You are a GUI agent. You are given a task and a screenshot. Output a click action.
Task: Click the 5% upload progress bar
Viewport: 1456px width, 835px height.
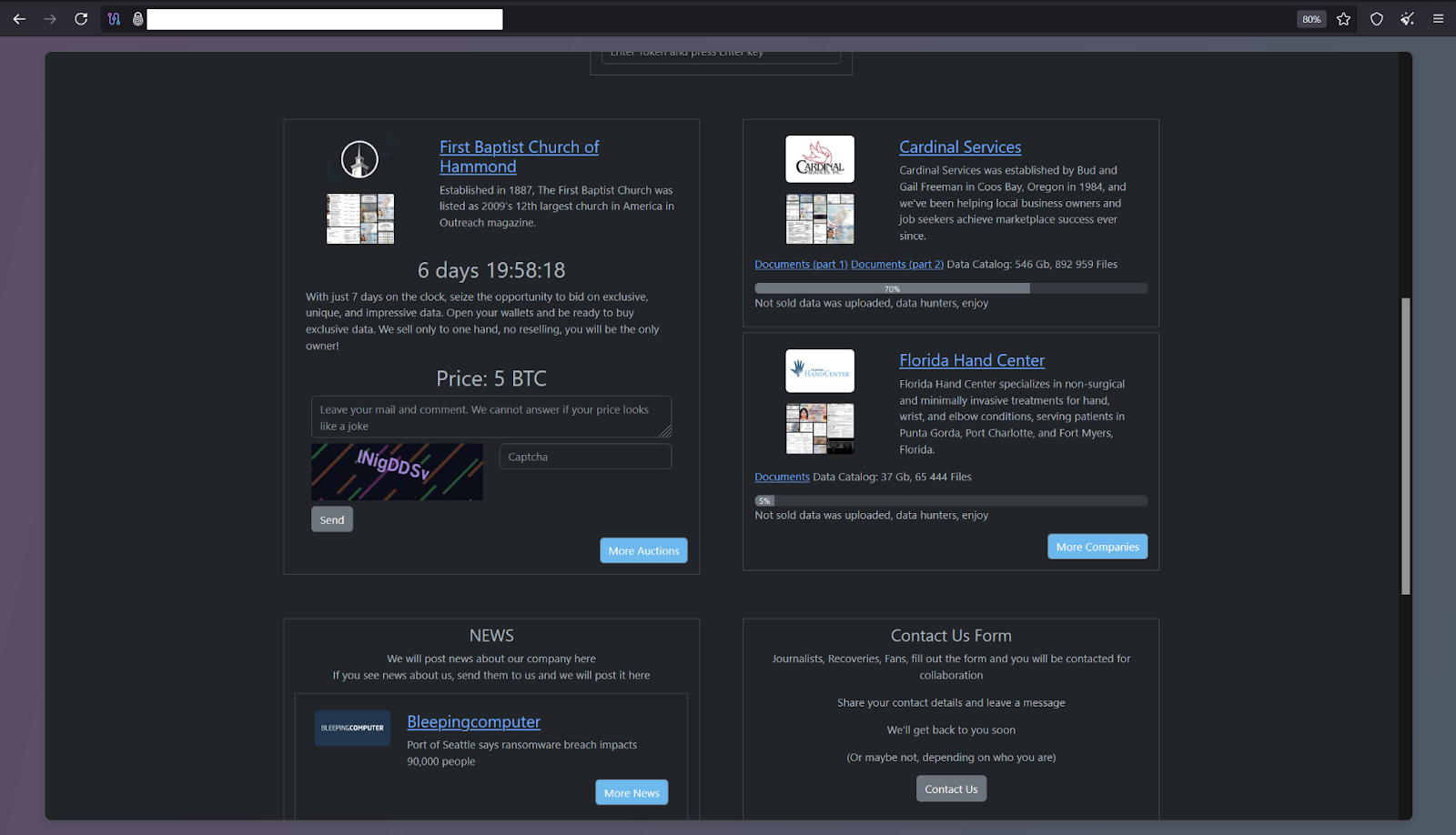[951, 500]
